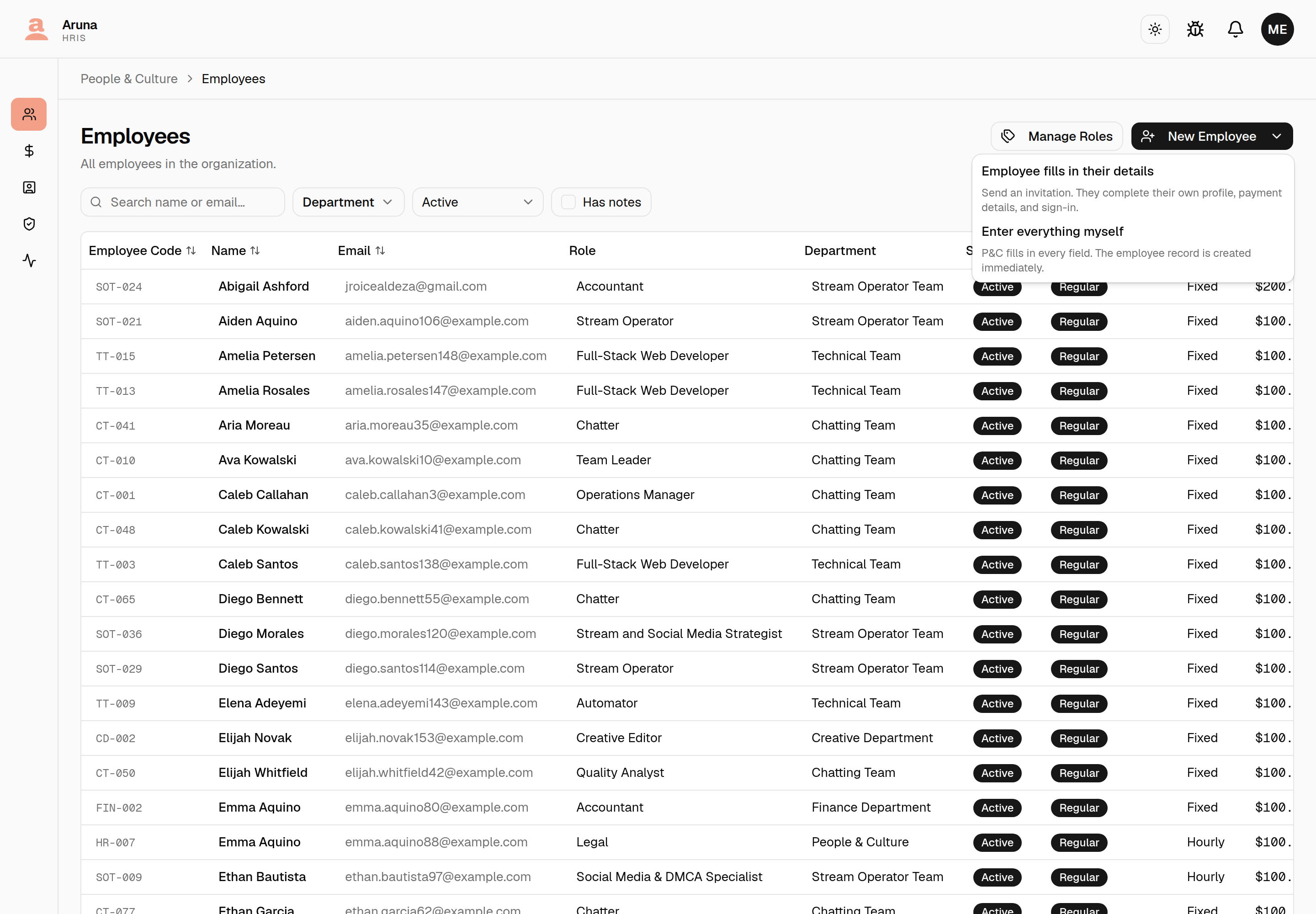The image size is (1316, 914).
Task: Focus the search name or email field
Action: pyautogui.click(x=183, y=202)
